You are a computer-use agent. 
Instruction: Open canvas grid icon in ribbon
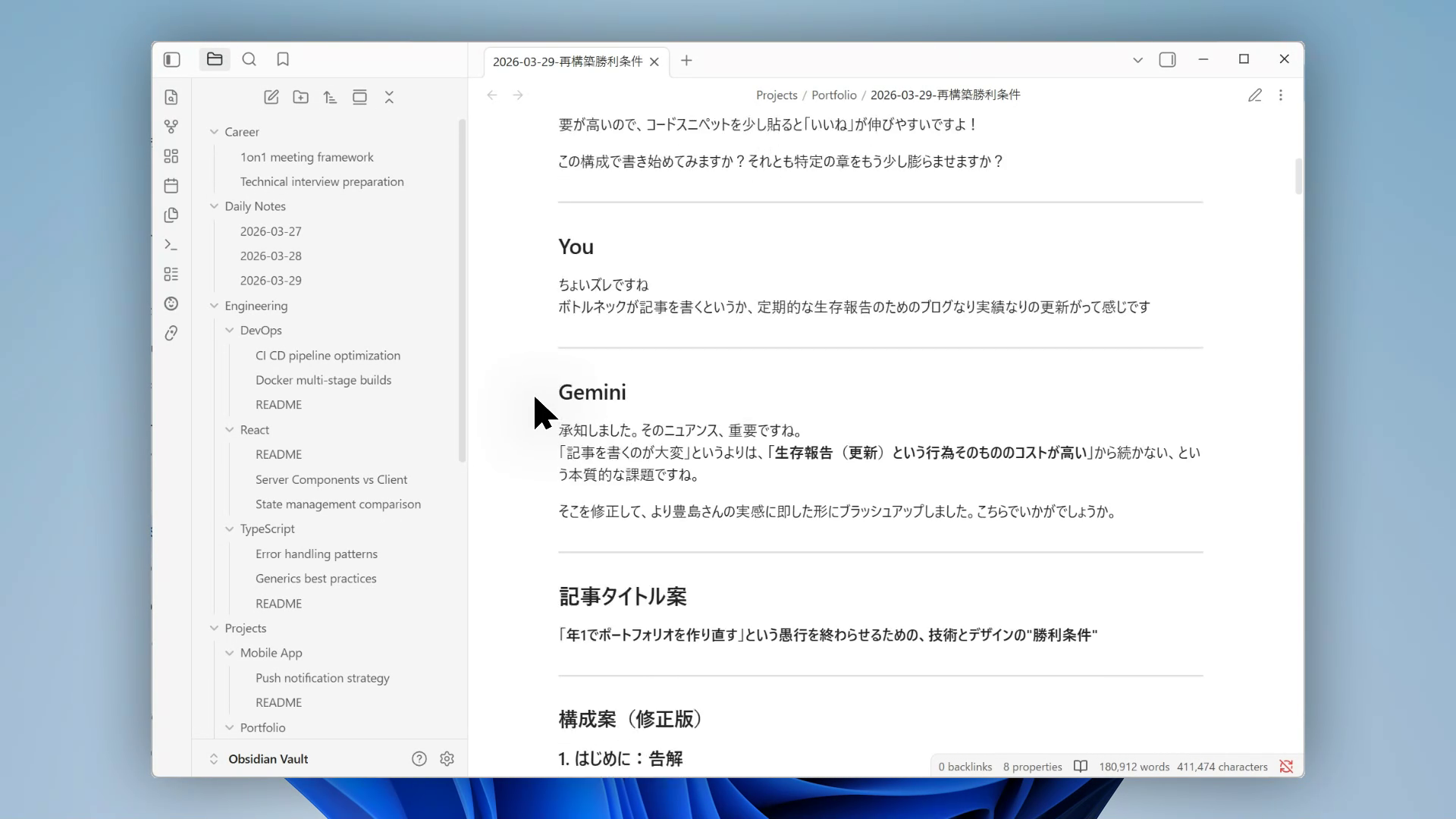(171, 156)
